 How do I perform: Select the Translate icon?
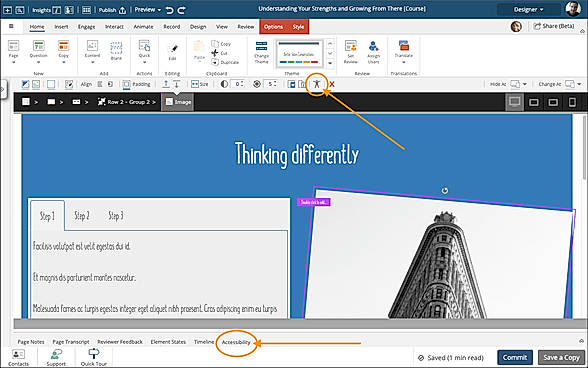click(x=404, y=51)
